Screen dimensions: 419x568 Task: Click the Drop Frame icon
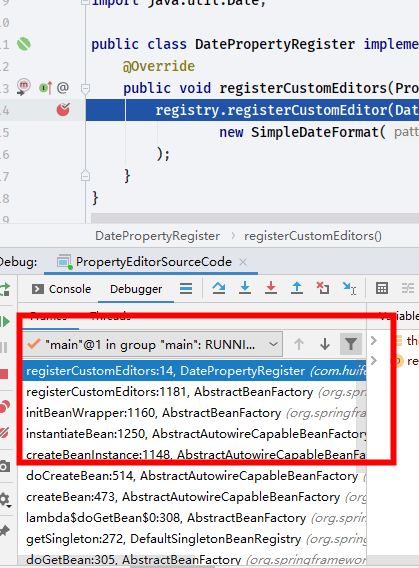tap(323, 288)
